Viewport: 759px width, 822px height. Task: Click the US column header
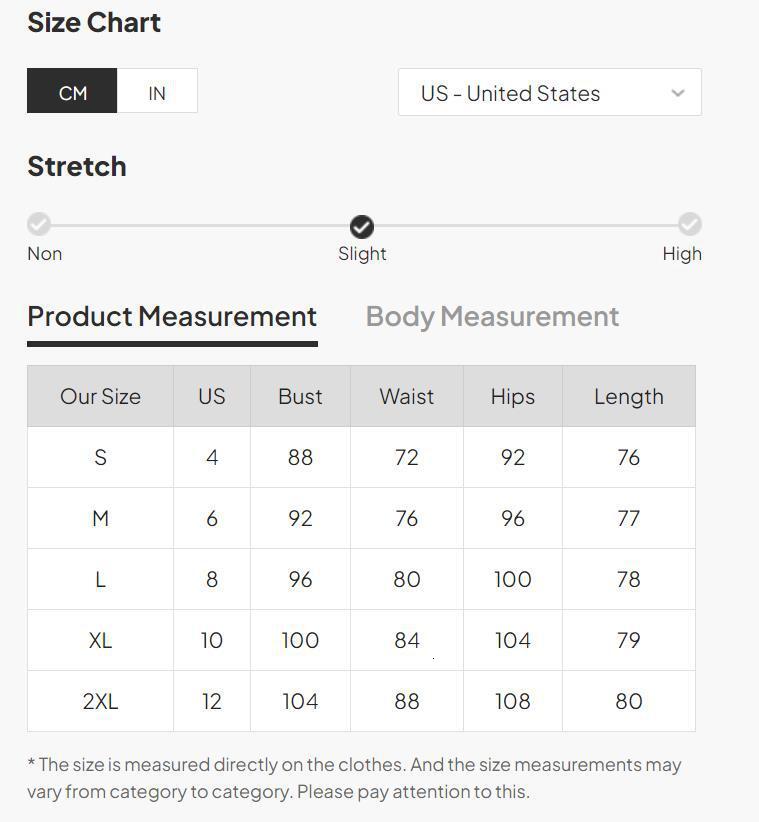click(x=211, y=397)
